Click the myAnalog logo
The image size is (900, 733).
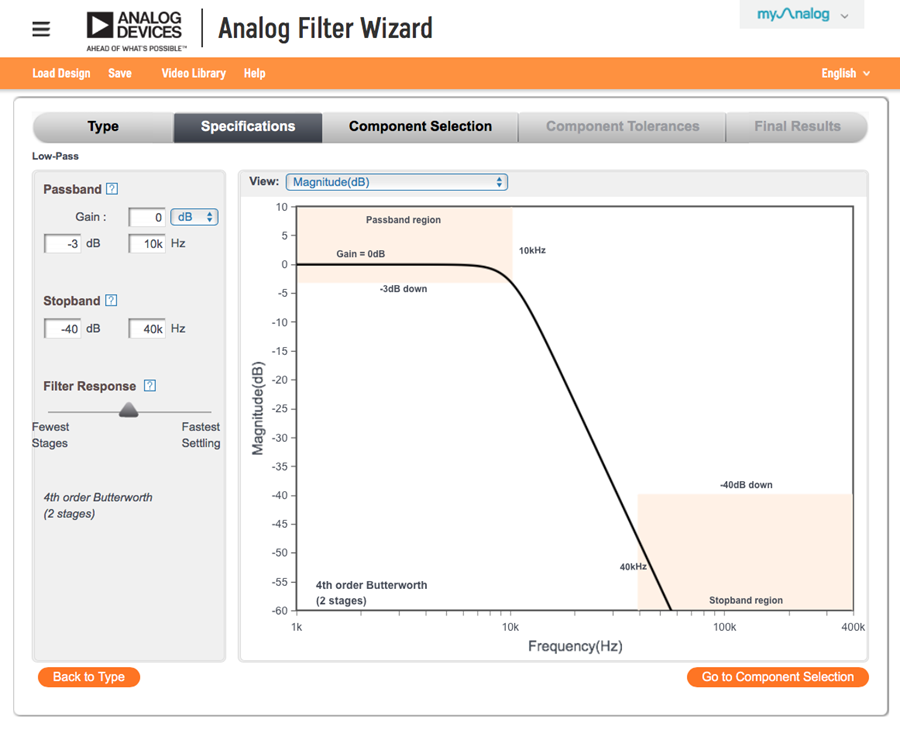(x=793, y=15)
